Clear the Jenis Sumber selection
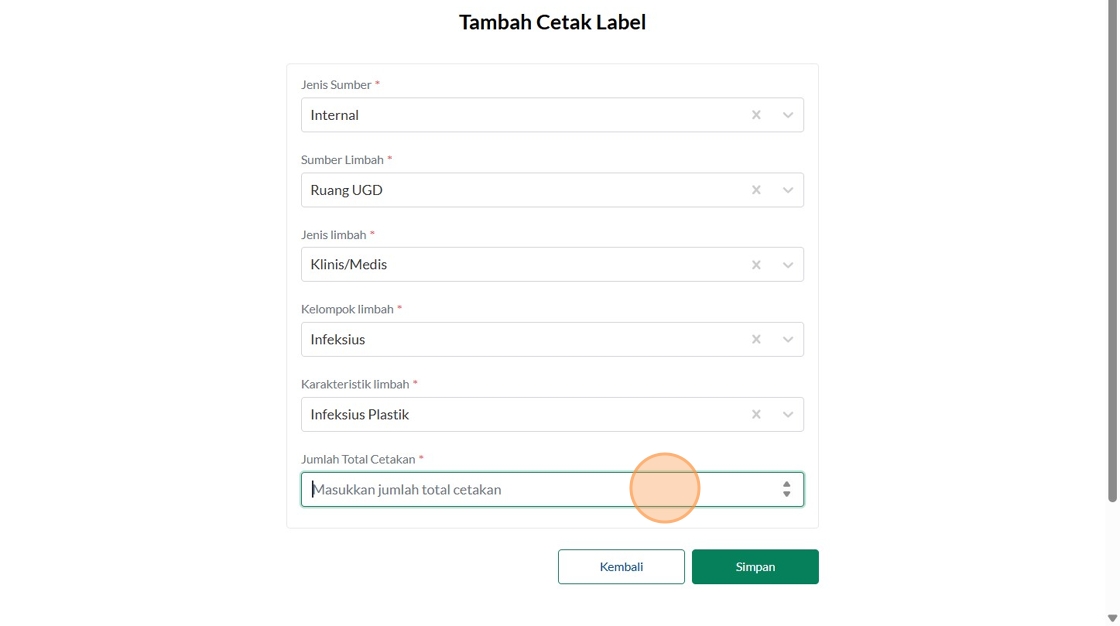 click(756, 115)
